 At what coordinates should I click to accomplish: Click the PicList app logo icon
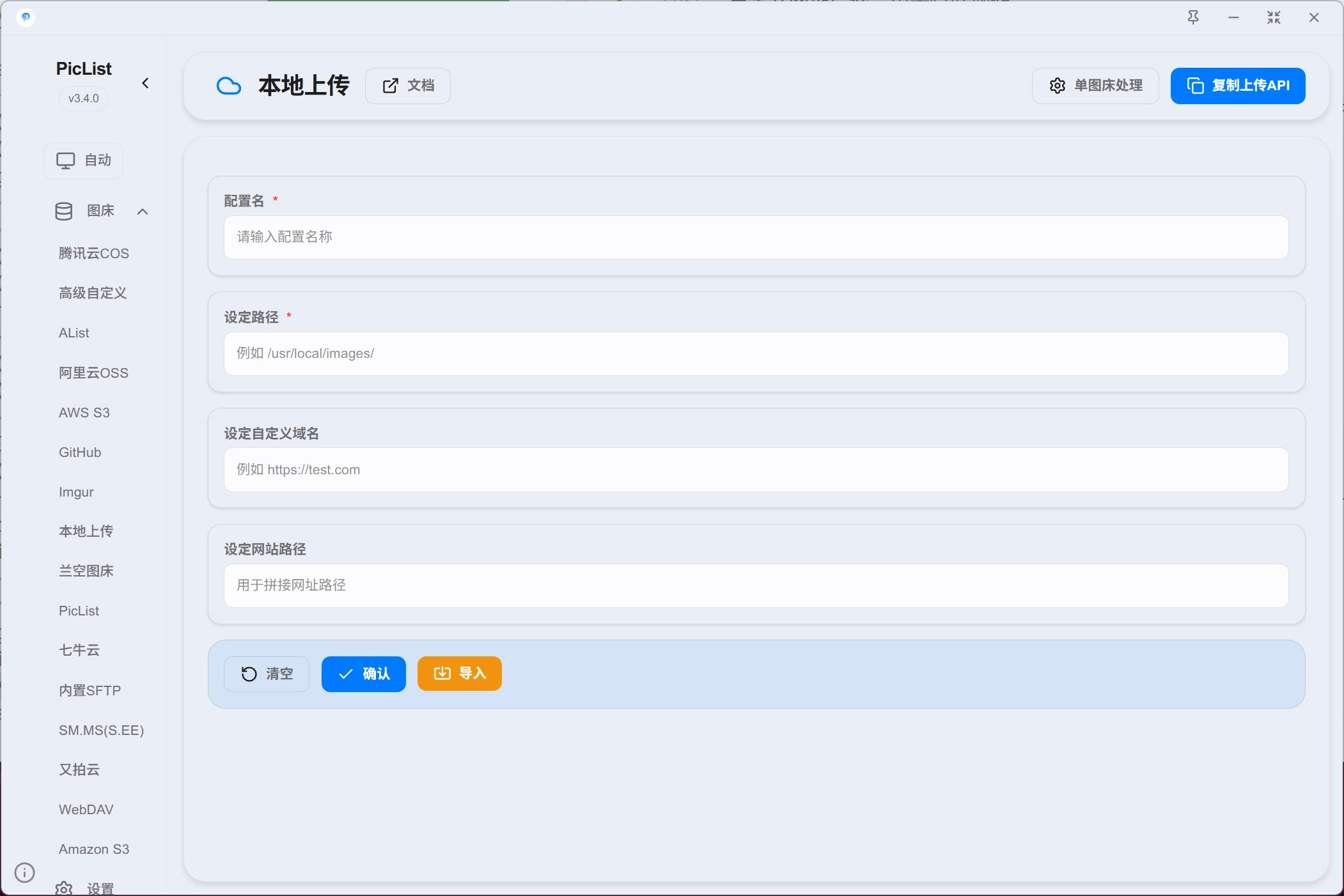(x=26, y=17)
